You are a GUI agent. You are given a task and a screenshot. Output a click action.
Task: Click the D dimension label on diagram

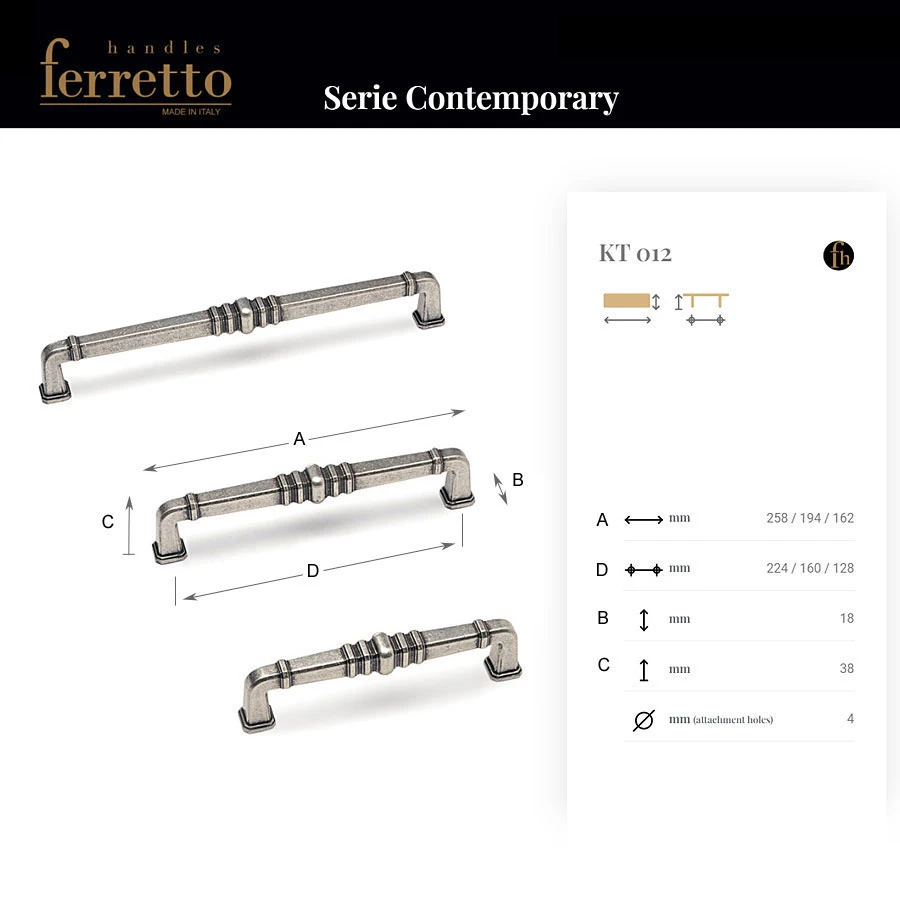[313, 571]
